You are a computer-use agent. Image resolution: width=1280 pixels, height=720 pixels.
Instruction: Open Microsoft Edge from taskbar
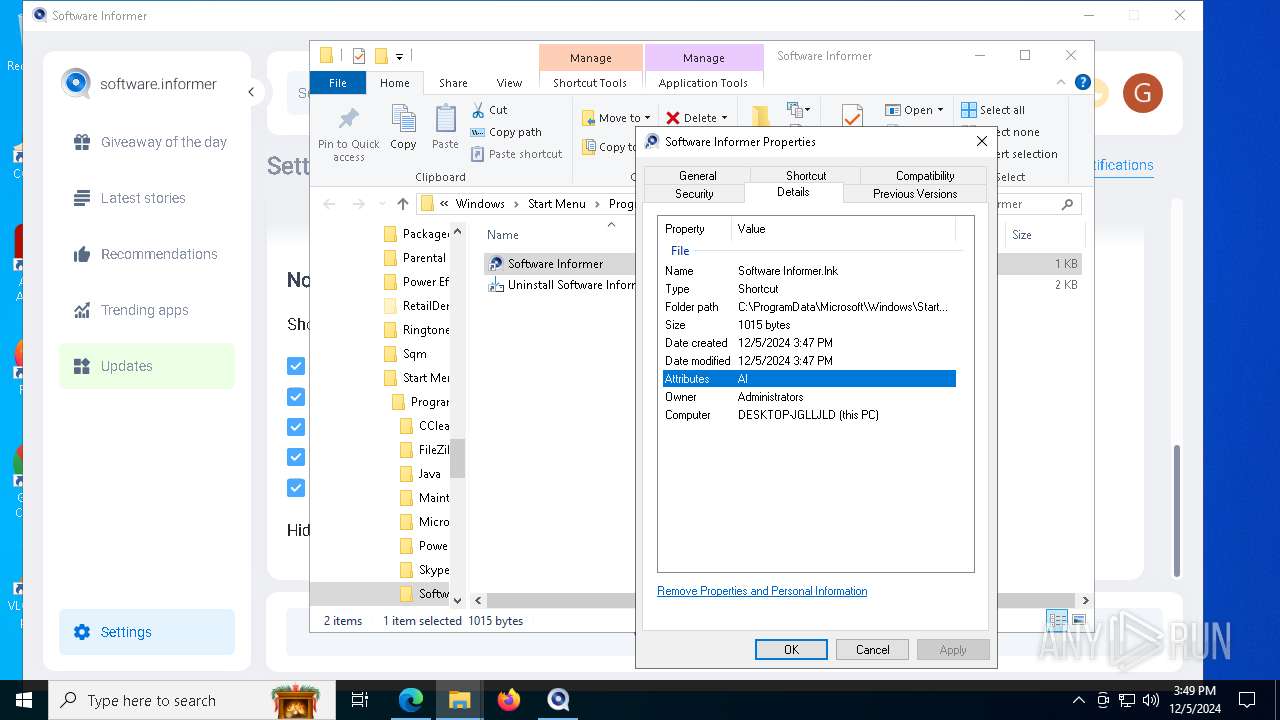(x=411, y=700)
